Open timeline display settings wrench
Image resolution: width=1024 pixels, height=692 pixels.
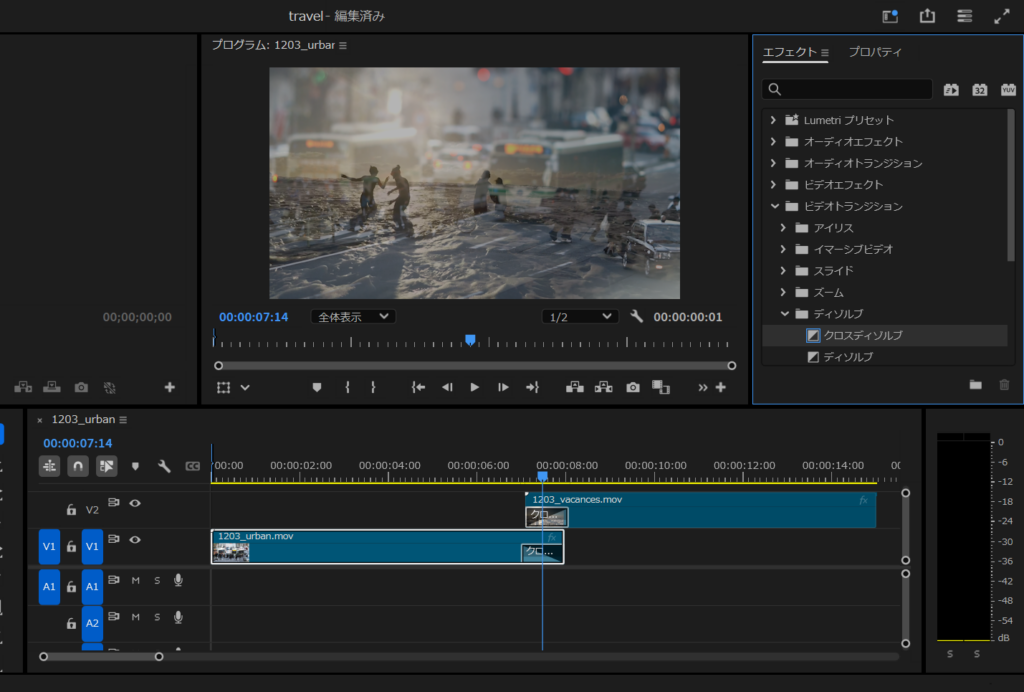coord(164,466)
